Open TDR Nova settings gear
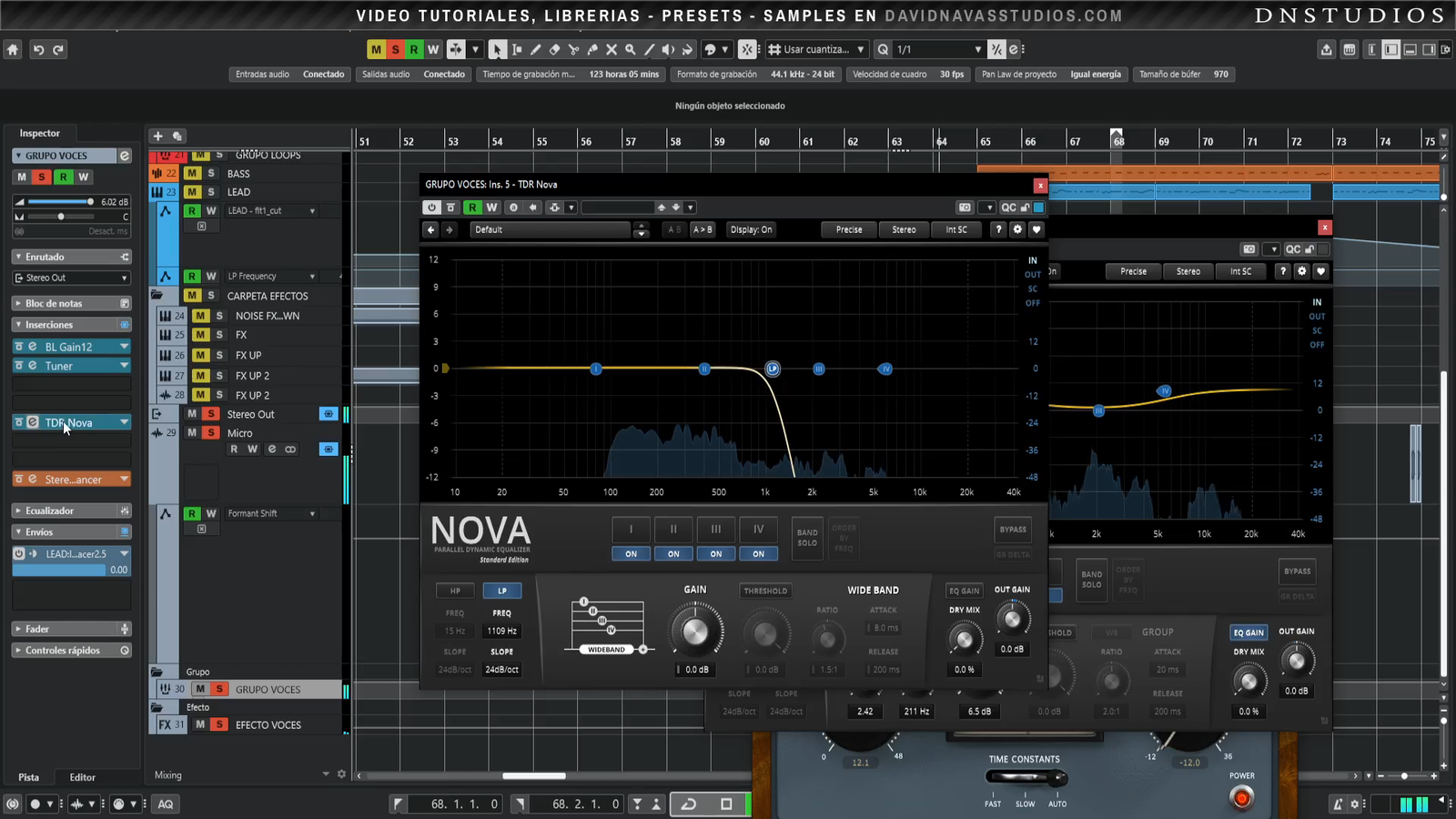 click(1017, 230)
